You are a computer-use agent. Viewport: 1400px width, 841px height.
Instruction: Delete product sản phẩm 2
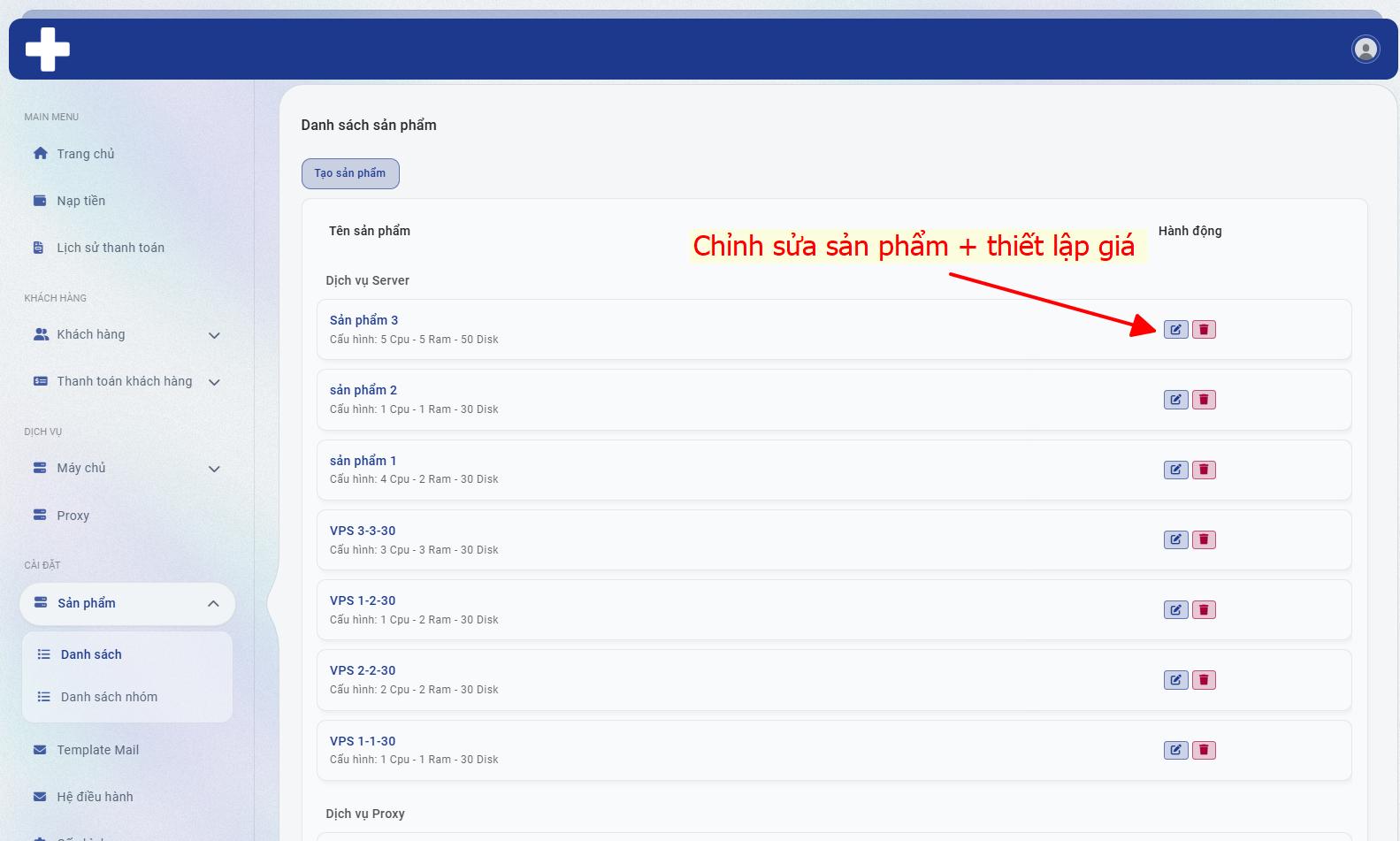(1204, 400)
